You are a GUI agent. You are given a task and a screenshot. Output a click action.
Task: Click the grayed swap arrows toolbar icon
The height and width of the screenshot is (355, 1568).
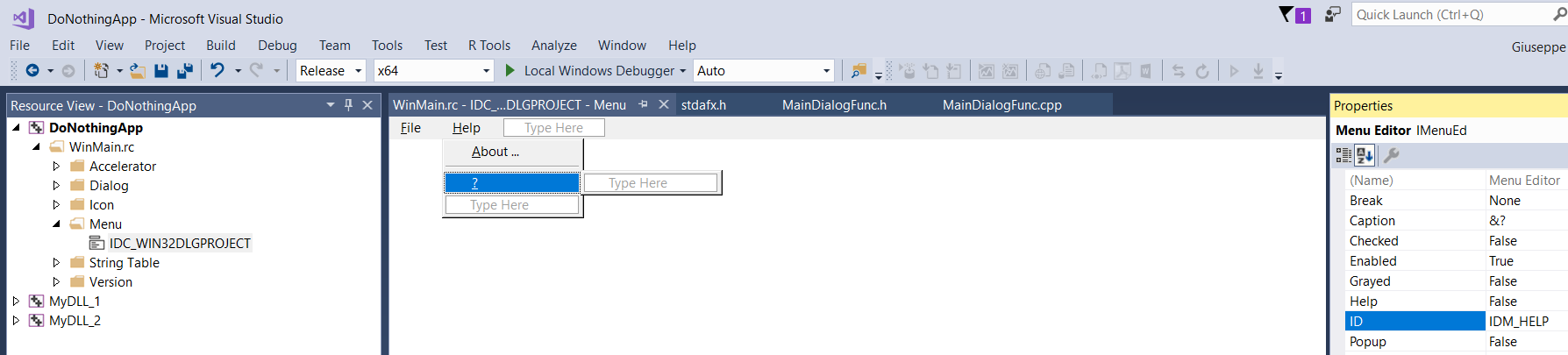(x=1179, y=70)
